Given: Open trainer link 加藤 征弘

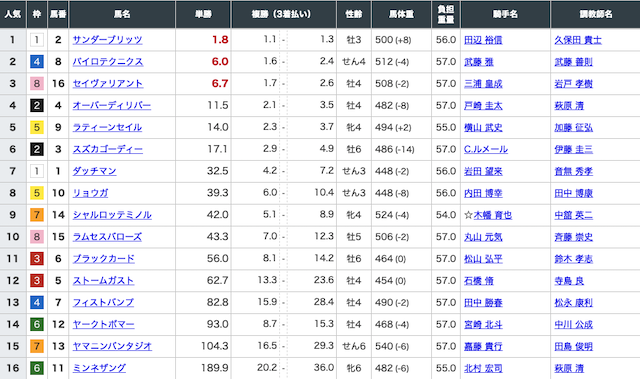Looking at the screenshot, I should pos(573,127).
